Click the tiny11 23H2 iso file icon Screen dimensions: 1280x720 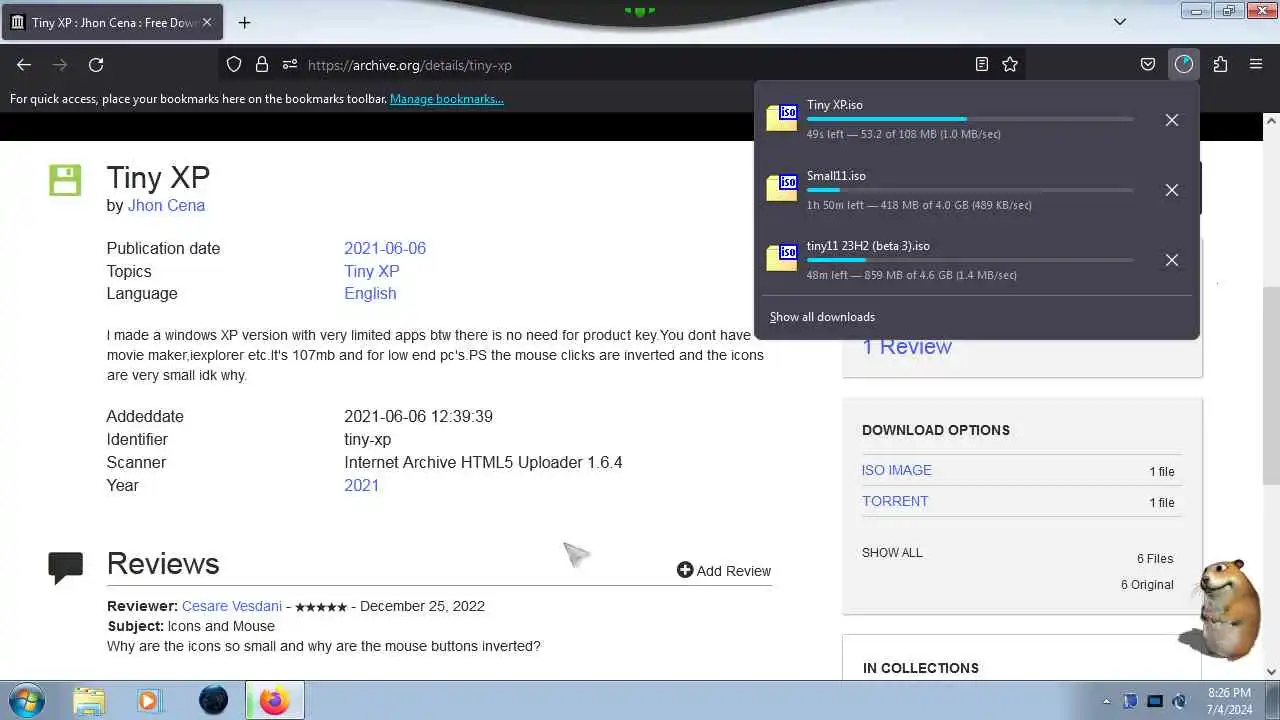[782, 258]
